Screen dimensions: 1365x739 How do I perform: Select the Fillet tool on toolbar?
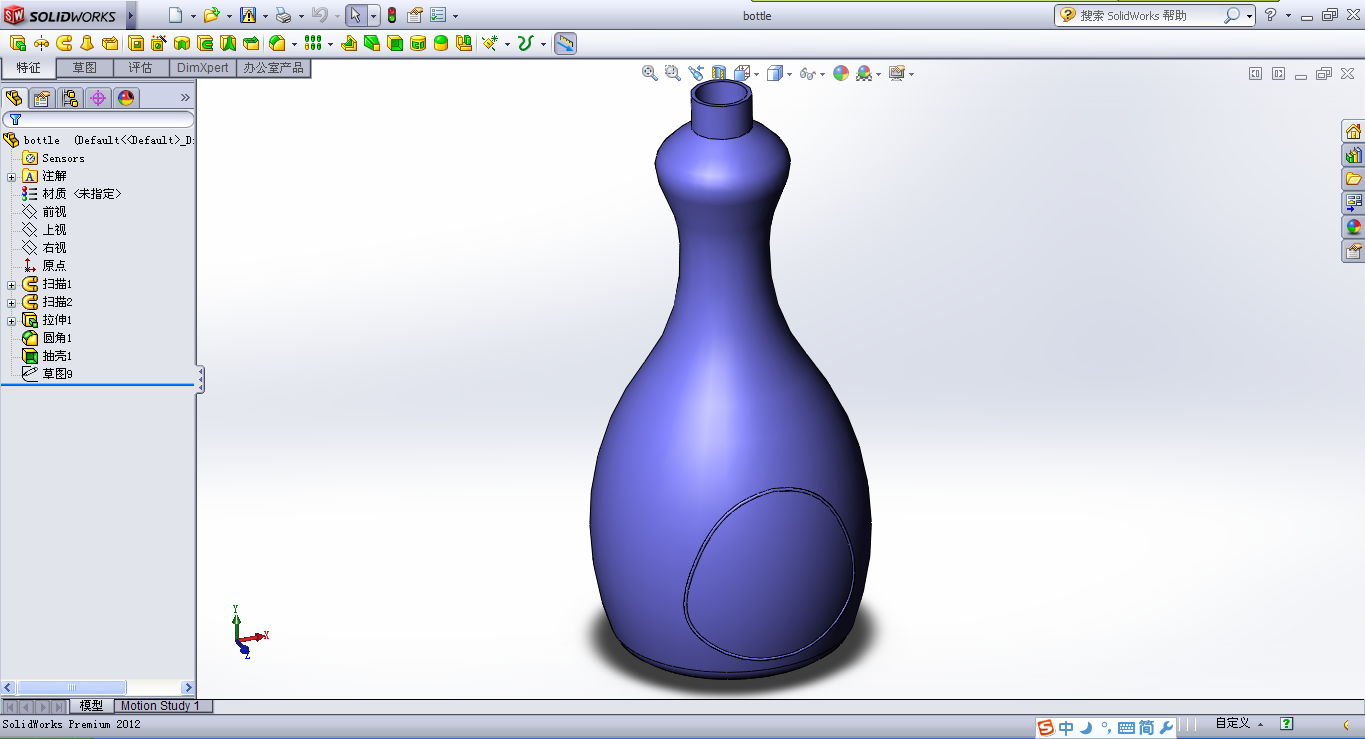278,43
